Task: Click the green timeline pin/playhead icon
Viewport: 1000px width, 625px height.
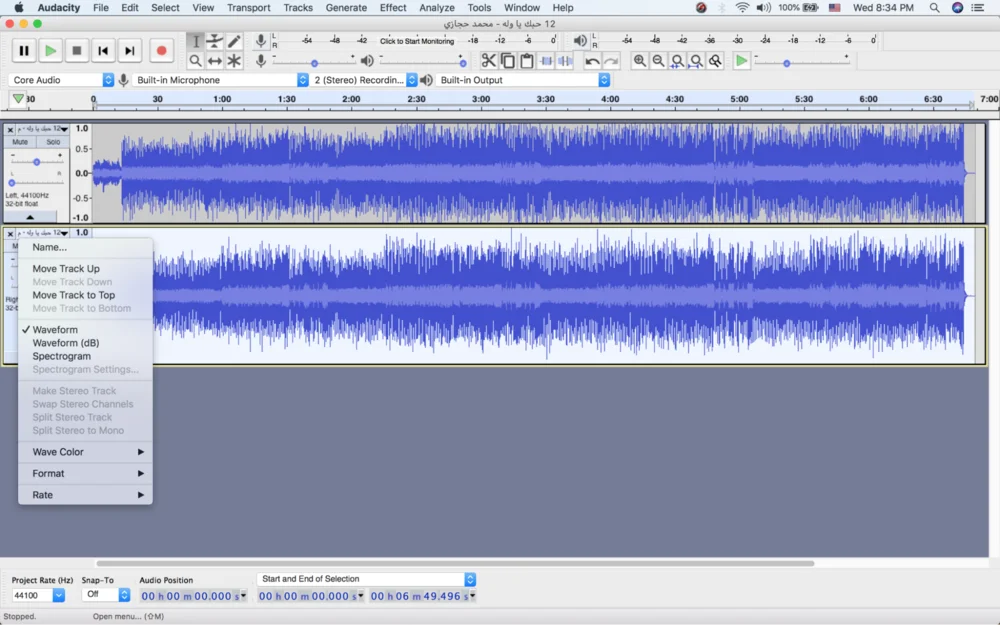Action: (x=18, y=99)
